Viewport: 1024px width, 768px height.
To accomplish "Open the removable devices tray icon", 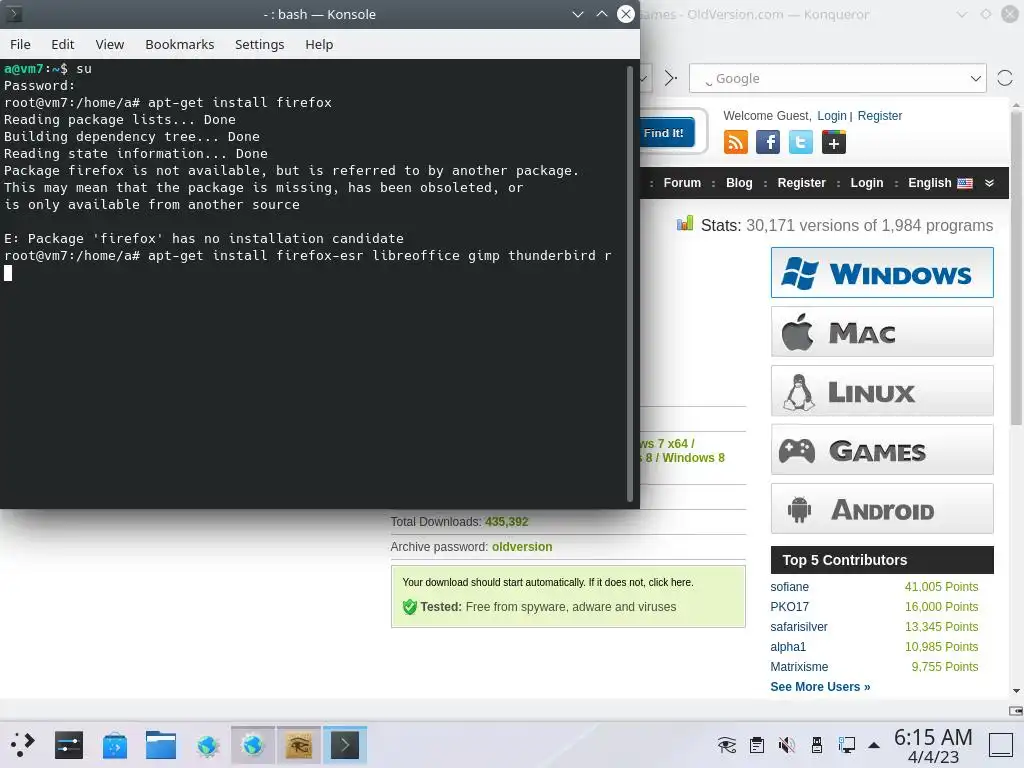I will tap(816, 744).
